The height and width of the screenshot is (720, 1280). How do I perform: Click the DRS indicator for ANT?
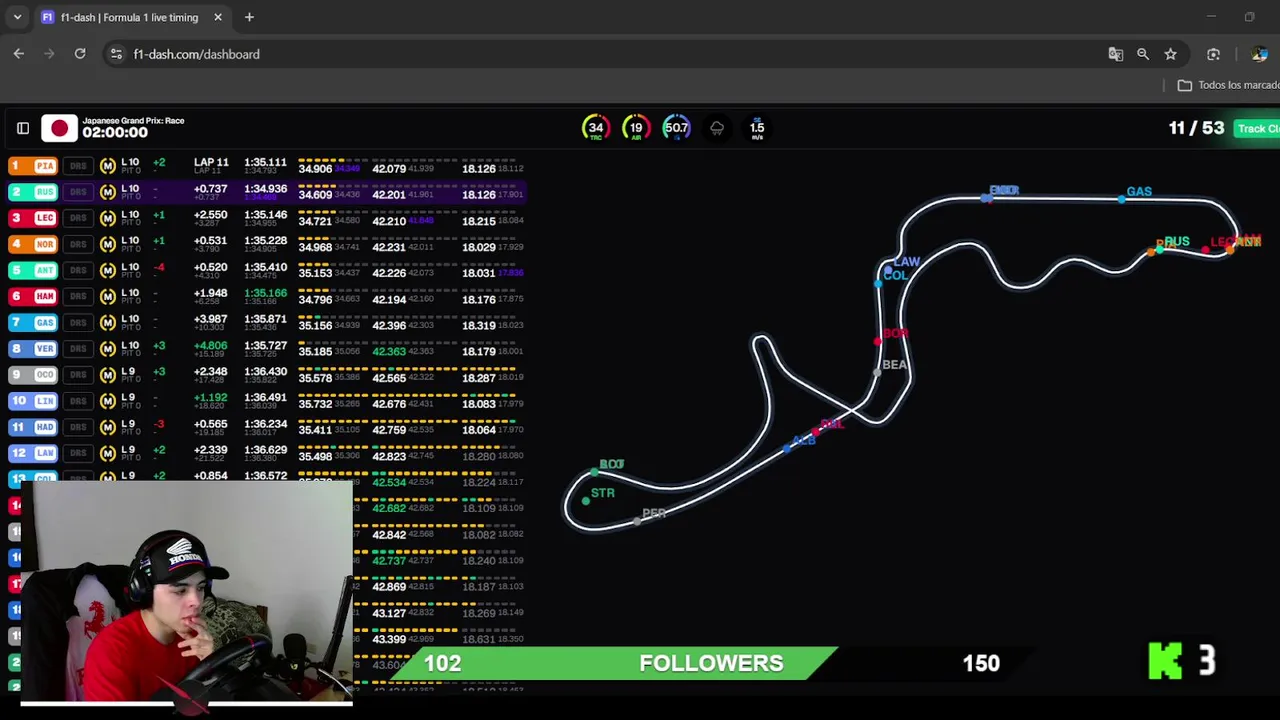click(x=78, y=270)
